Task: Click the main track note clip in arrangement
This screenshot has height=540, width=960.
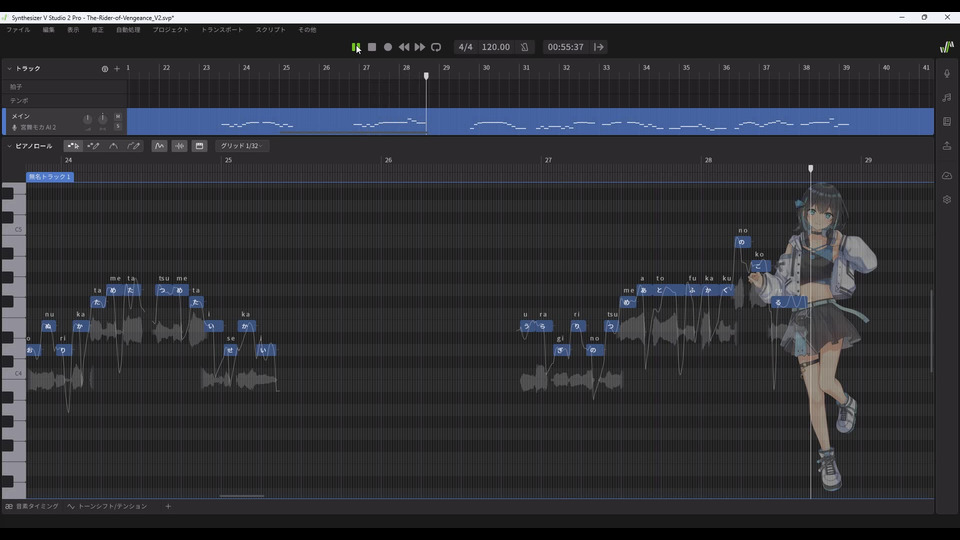Action: pos(530,121)
